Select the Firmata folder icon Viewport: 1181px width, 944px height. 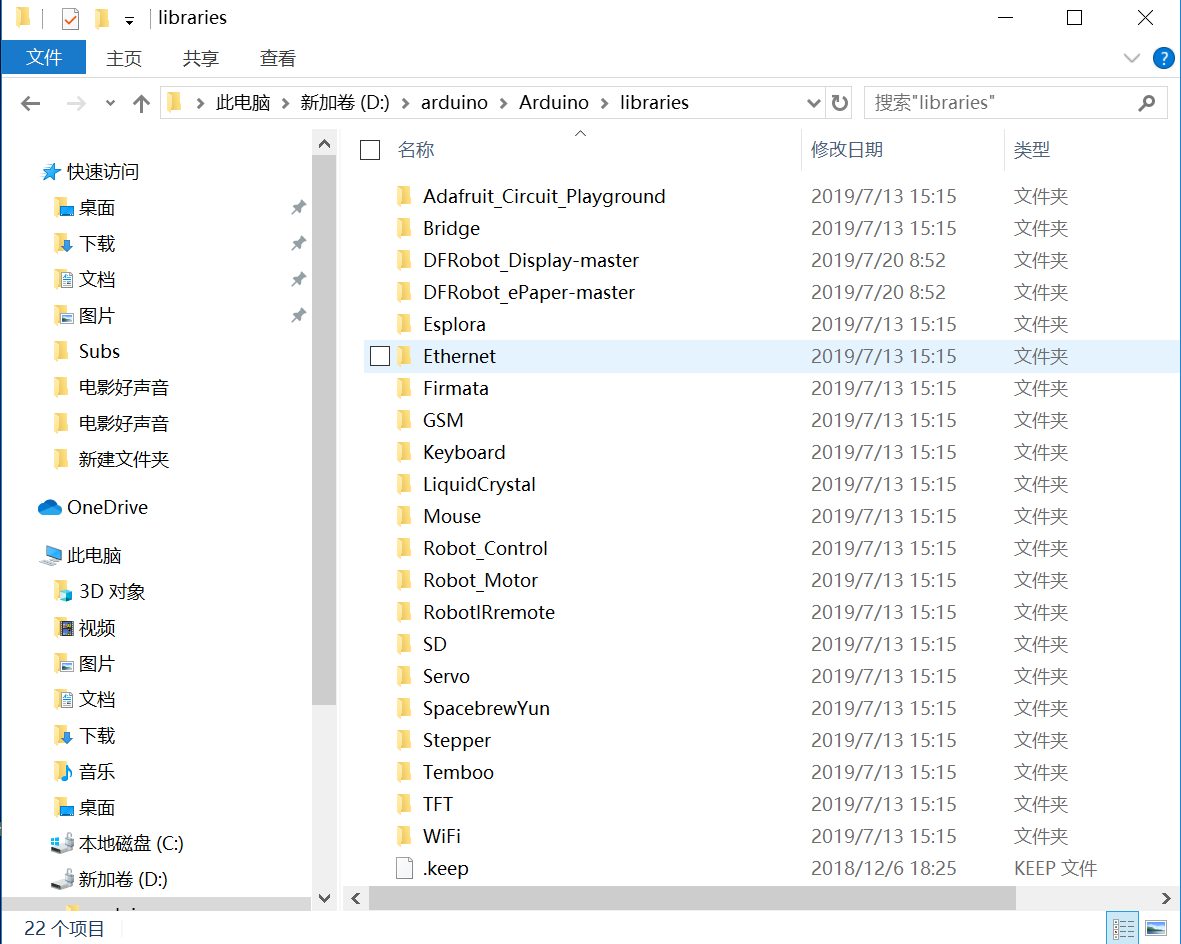(x=404, y=389)
